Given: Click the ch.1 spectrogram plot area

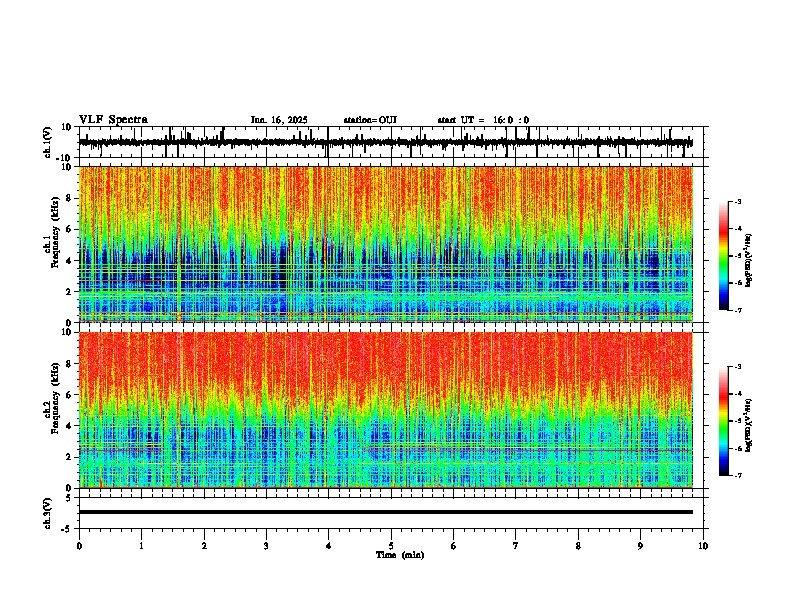Looking at the screenshot, I should 386,244.
